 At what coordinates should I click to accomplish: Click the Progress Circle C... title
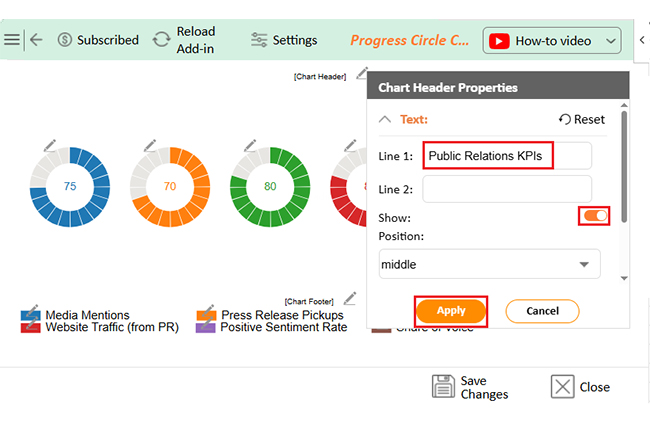[x=410, y=40]
